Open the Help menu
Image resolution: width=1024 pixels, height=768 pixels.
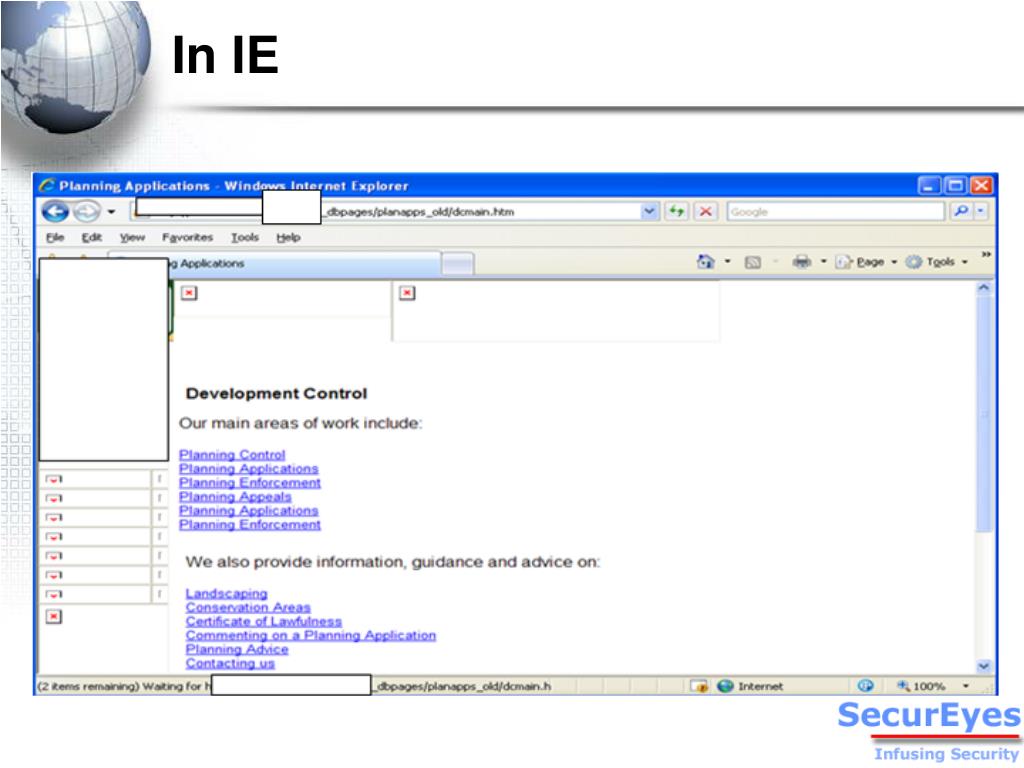(288, 237)
